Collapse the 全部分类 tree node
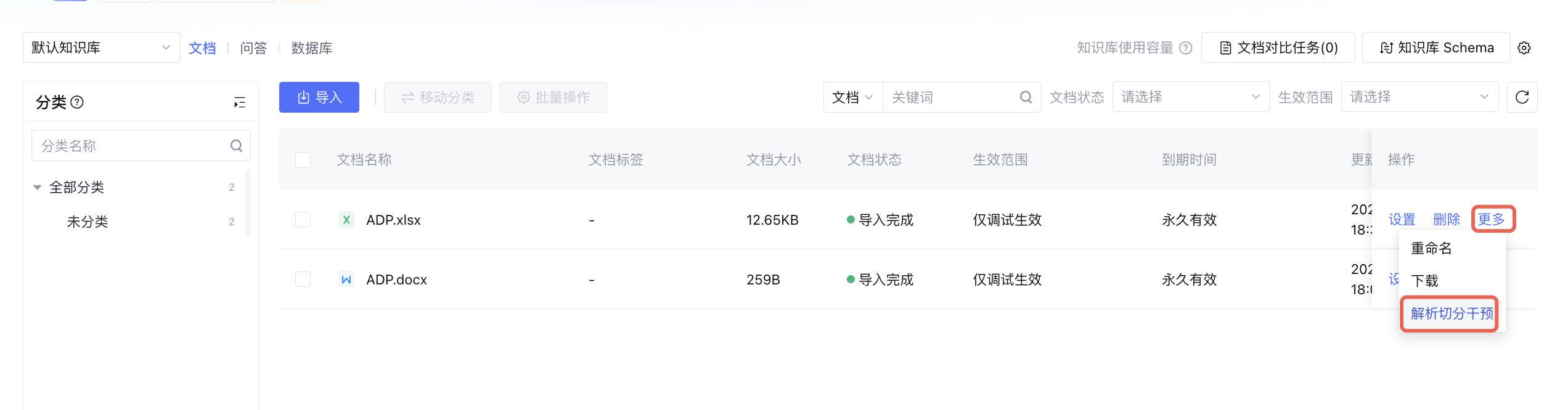 (x=38, y=187)
